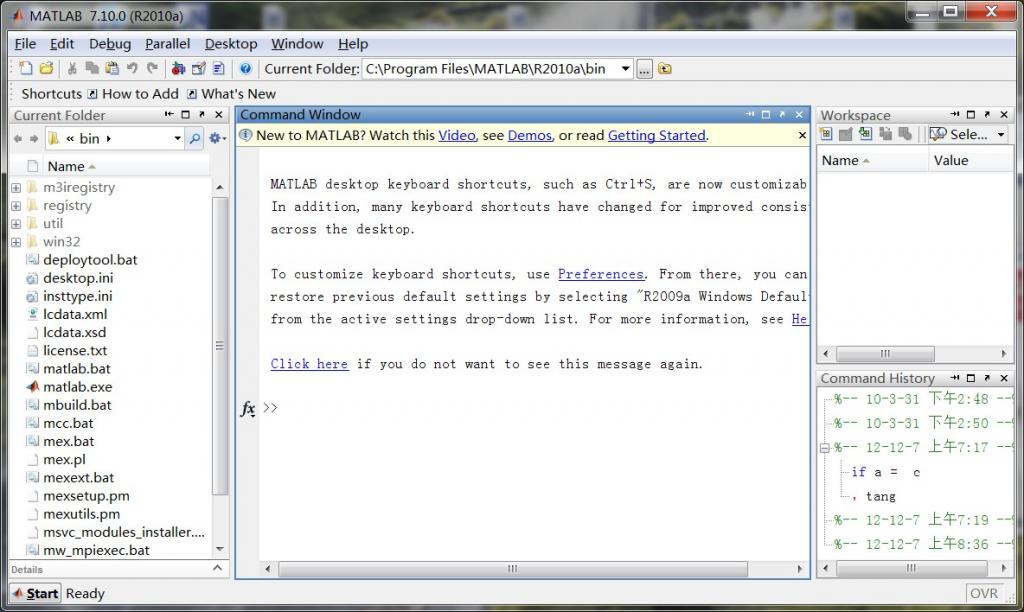The image size is (1024, 612).
Task: Open the Profiler toolbar icon
Action: (219, 69)
